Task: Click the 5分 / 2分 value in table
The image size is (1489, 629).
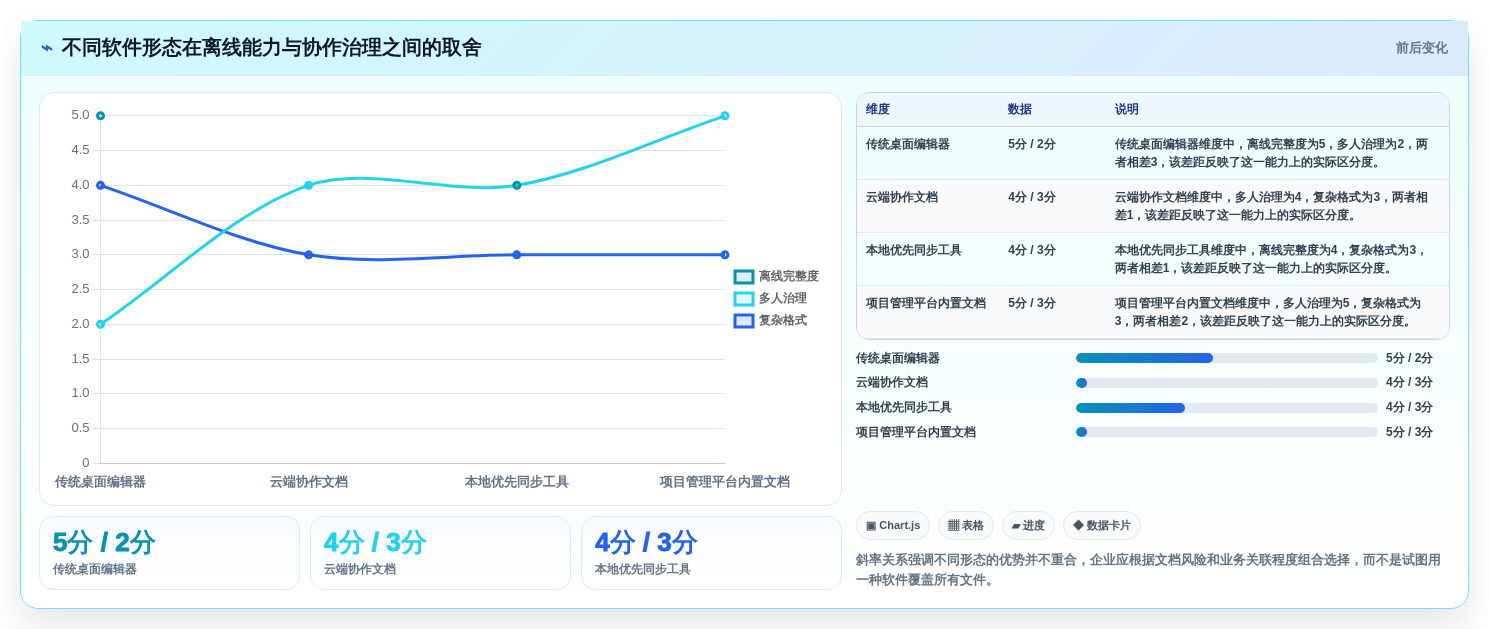Action: coord(1032,144)
